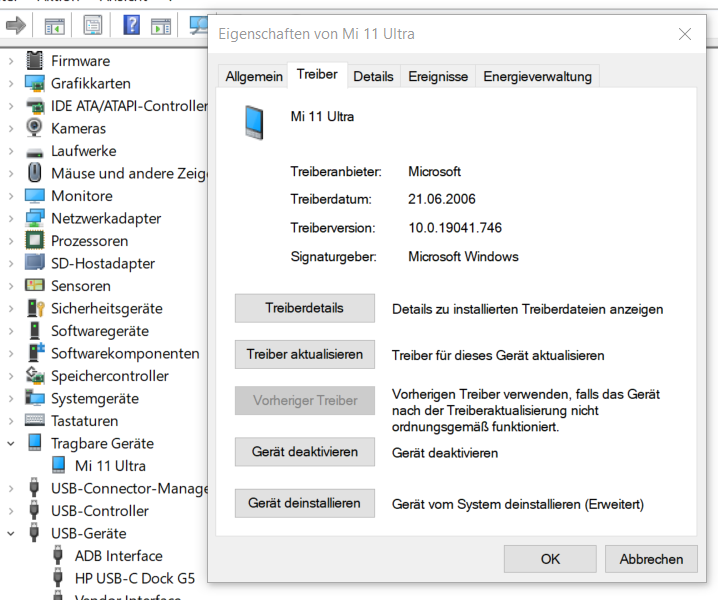This screenshot has height=600, width=718.
Task: Expand the Netzwerkadapter category
Action: point(11,218)
